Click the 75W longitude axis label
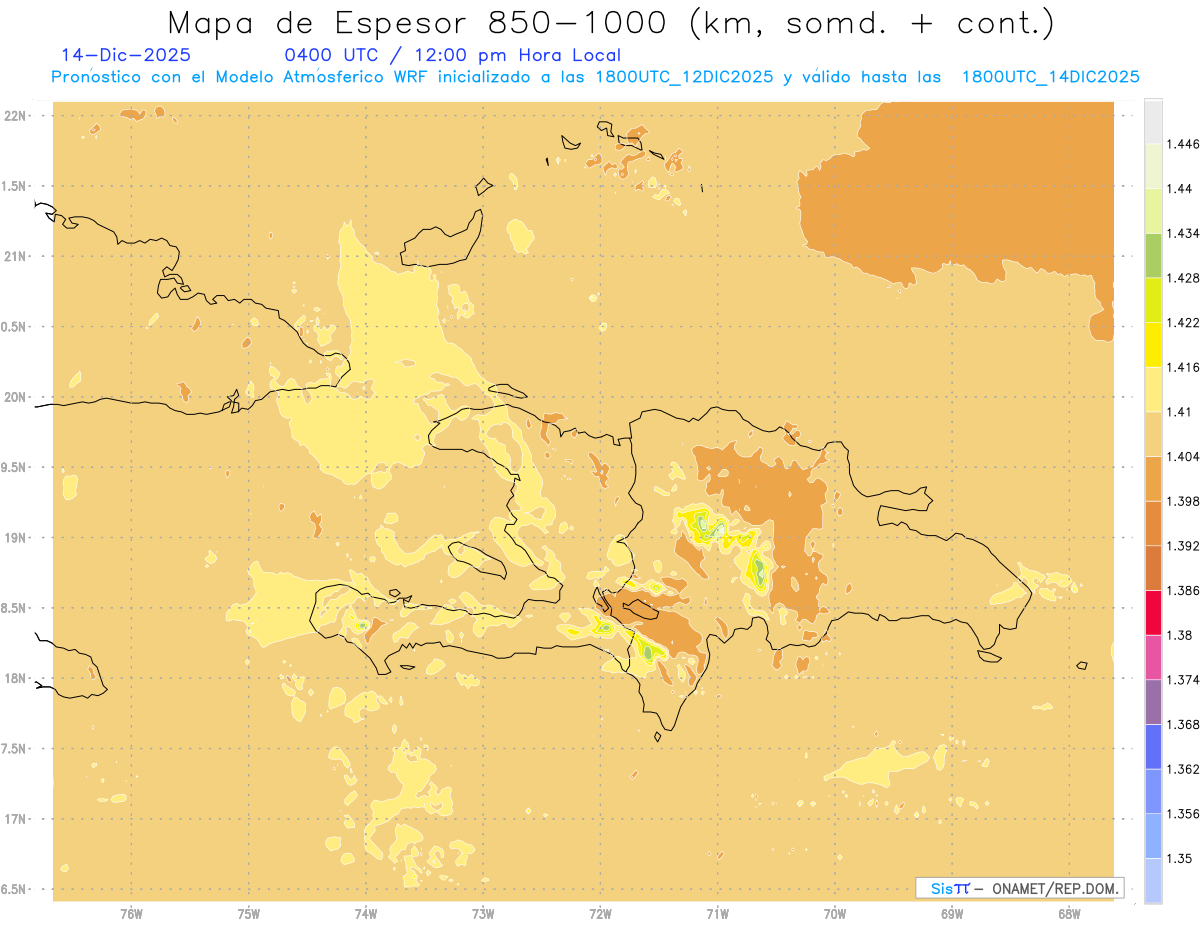 249,914
